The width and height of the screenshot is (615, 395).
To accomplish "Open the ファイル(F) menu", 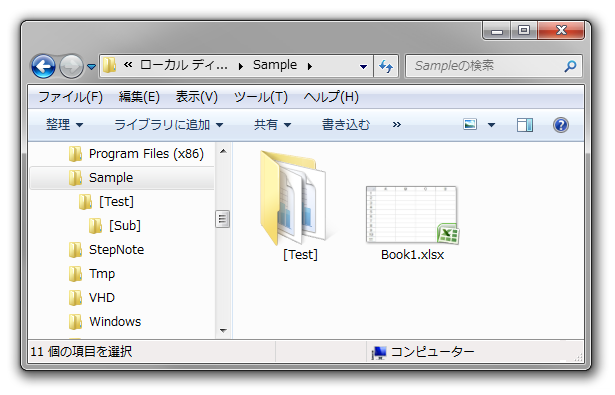I will pos(71,97).
